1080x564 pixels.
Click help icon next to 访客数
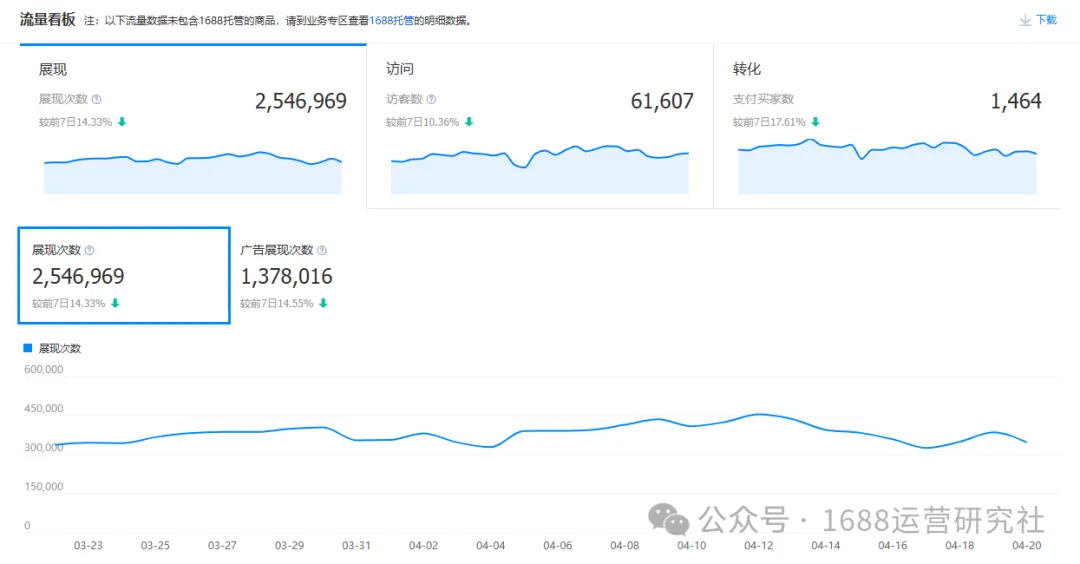[431, 99]
